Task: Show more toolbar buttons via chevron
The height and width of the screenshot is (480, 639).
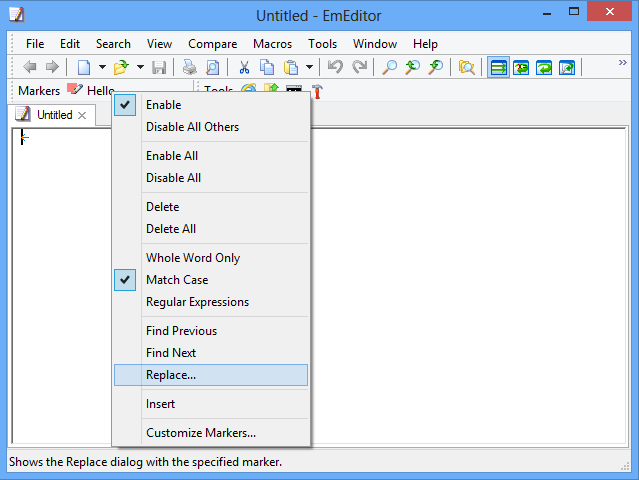Action: (622, 62)
